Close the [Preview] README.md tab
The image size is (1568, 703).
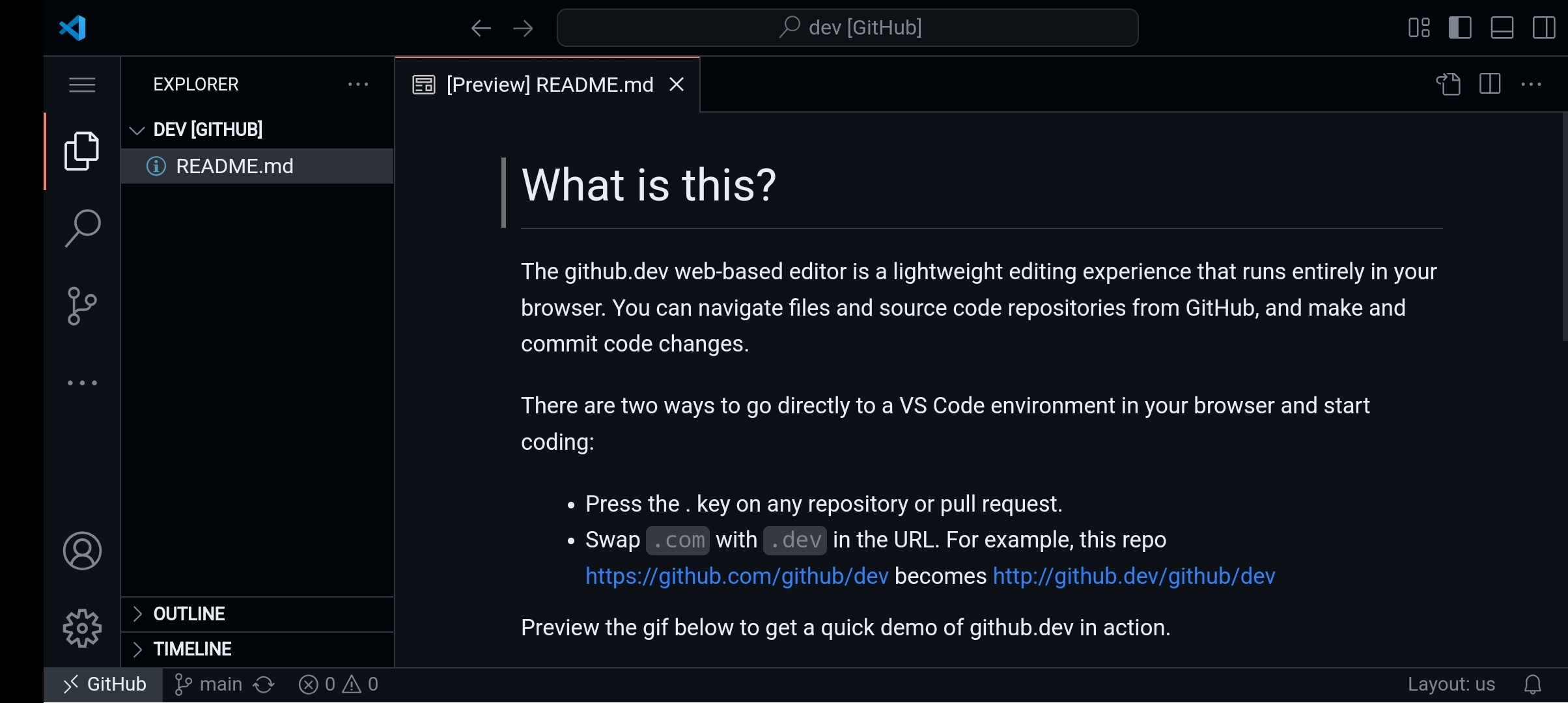[x=677, y=85]
